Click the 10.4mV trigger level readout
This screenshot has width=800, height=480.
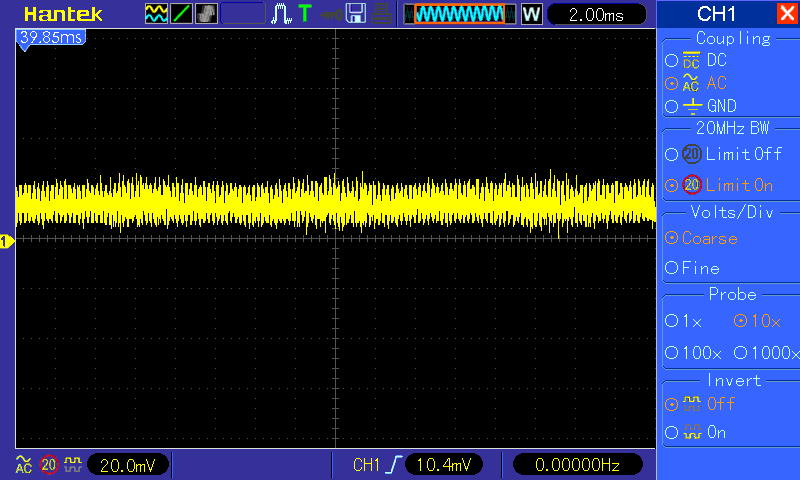(x=443, y=465)
